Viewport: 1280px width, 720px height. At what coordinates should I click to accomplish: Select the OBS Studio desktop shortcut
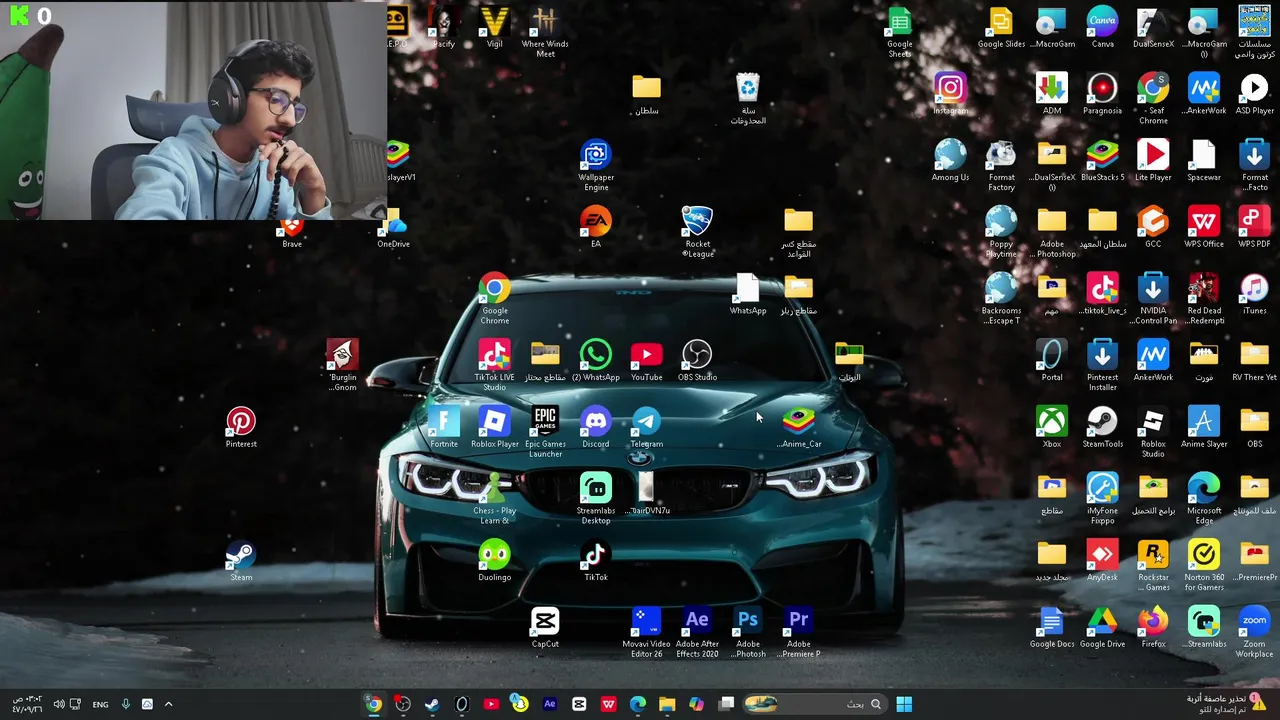tap(697, 361)
